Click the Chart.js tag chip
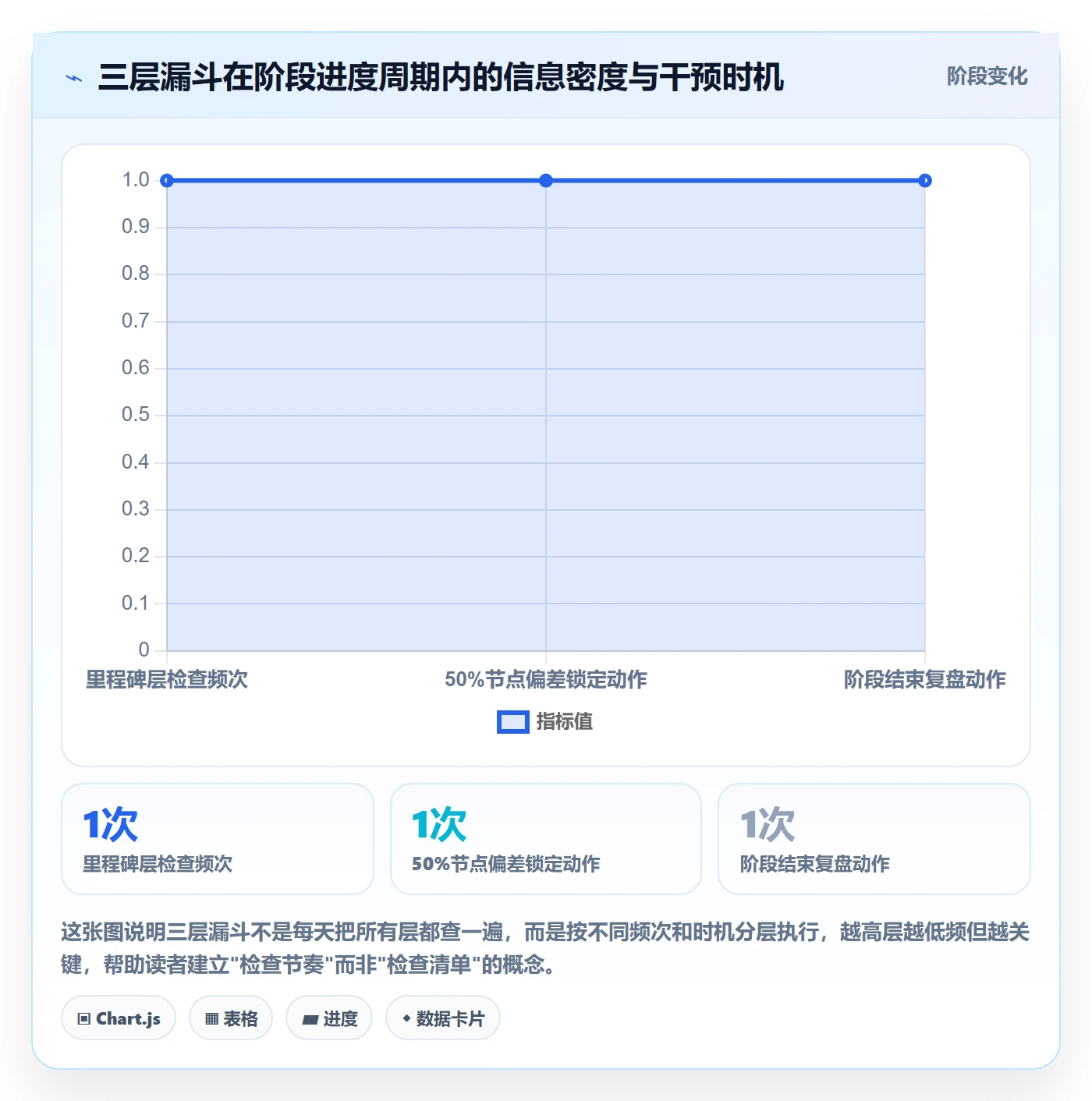Viewport: 1092px width, 1101px height. click(x=119, y=1018)
